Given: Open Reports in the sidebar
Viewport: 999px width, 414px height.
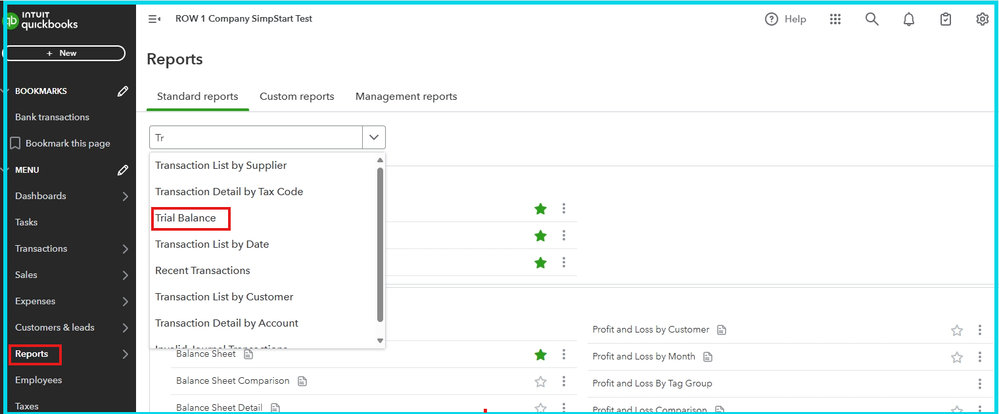Looking at the screenshot, I should click(x=32, y=354).
